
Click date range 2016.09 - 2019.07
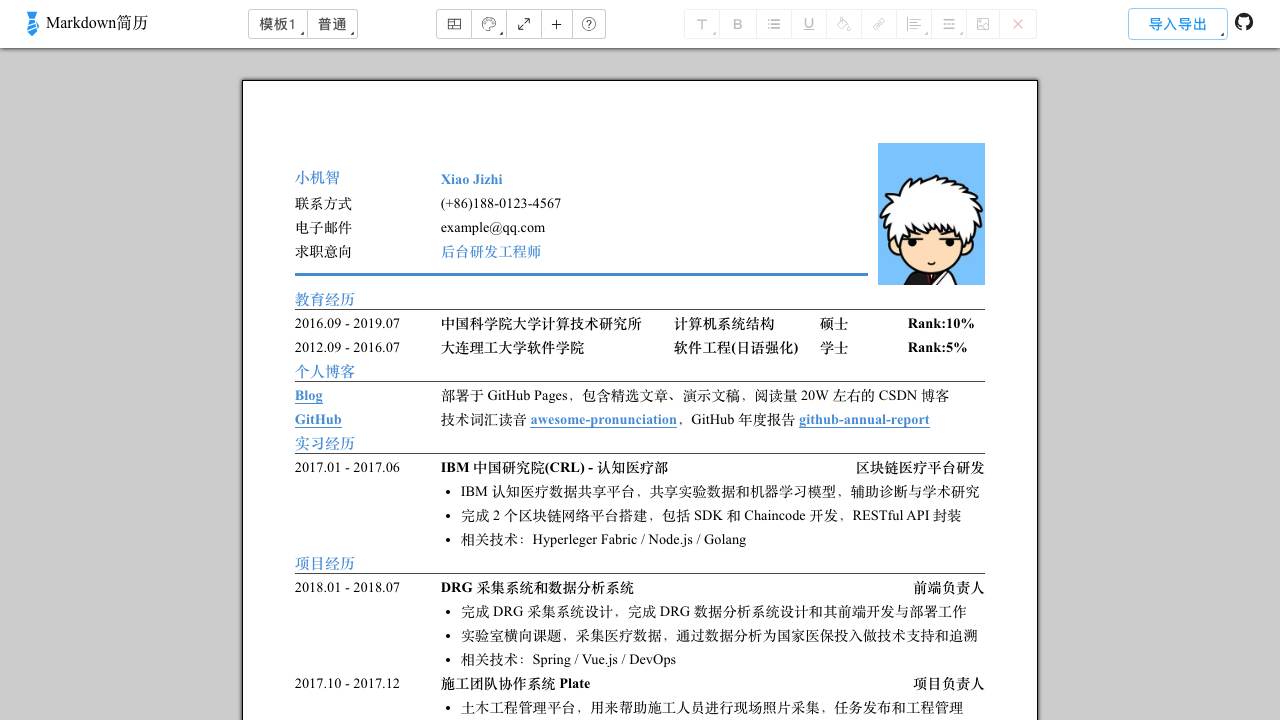tap(347, 324)
